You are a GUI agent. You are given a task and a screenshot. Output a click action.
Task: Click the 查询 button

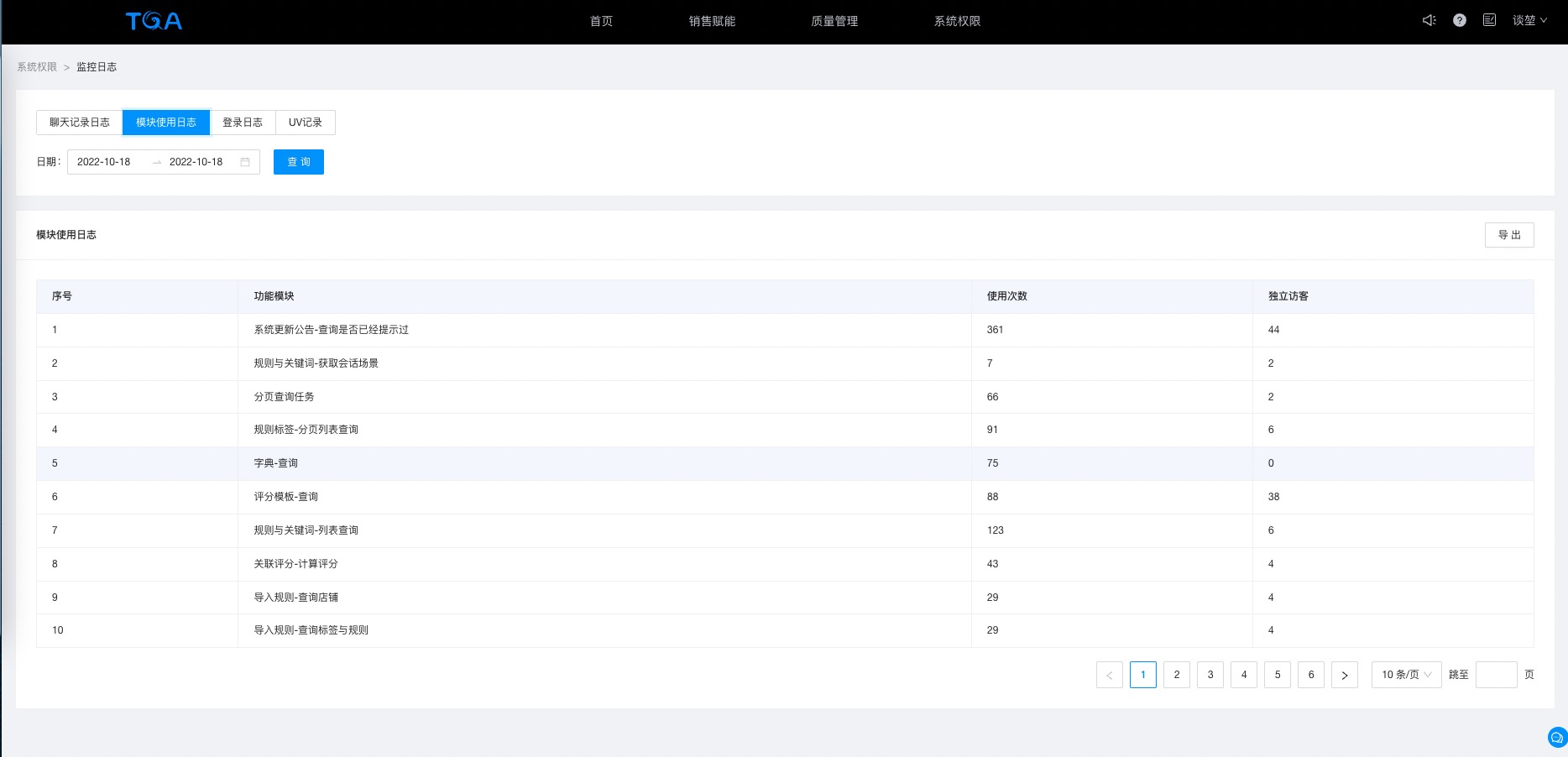(299, 162)
